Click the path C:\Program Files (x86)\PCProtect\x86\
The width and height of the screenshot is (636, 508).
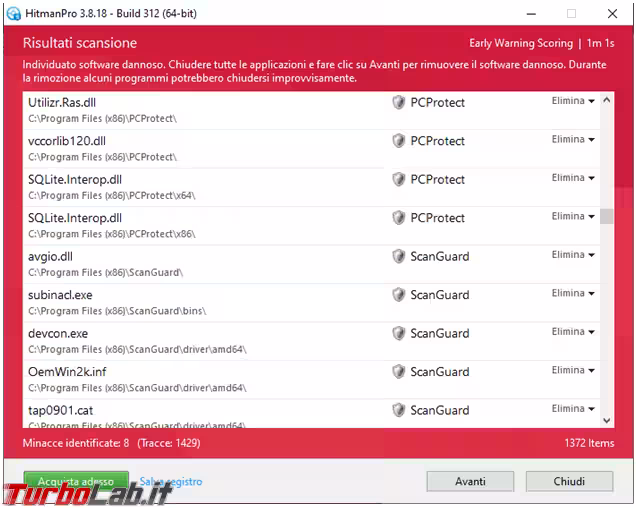point(112,234)
